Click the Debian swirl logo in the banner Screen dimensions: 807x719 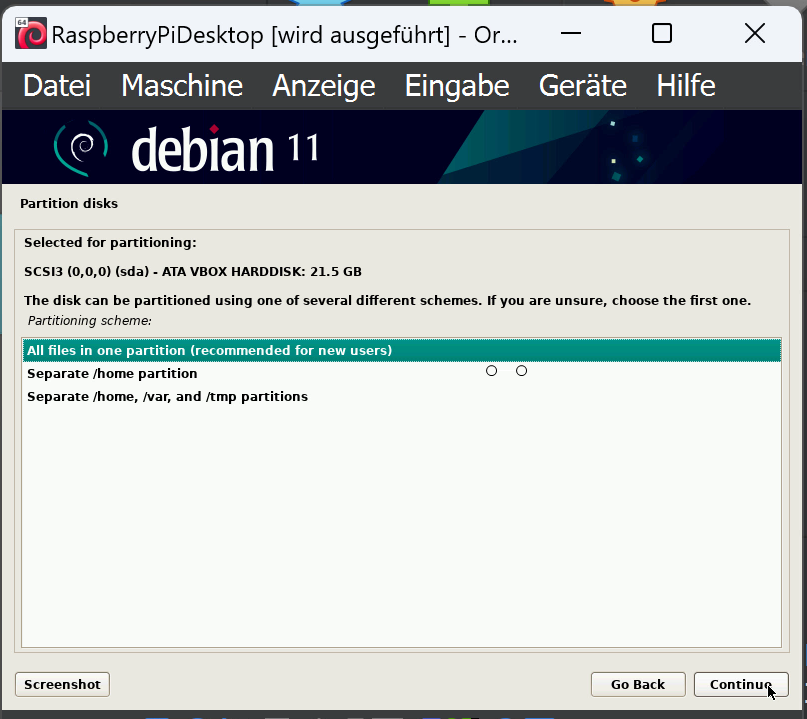pyautogui.click(x=81, y=148)
